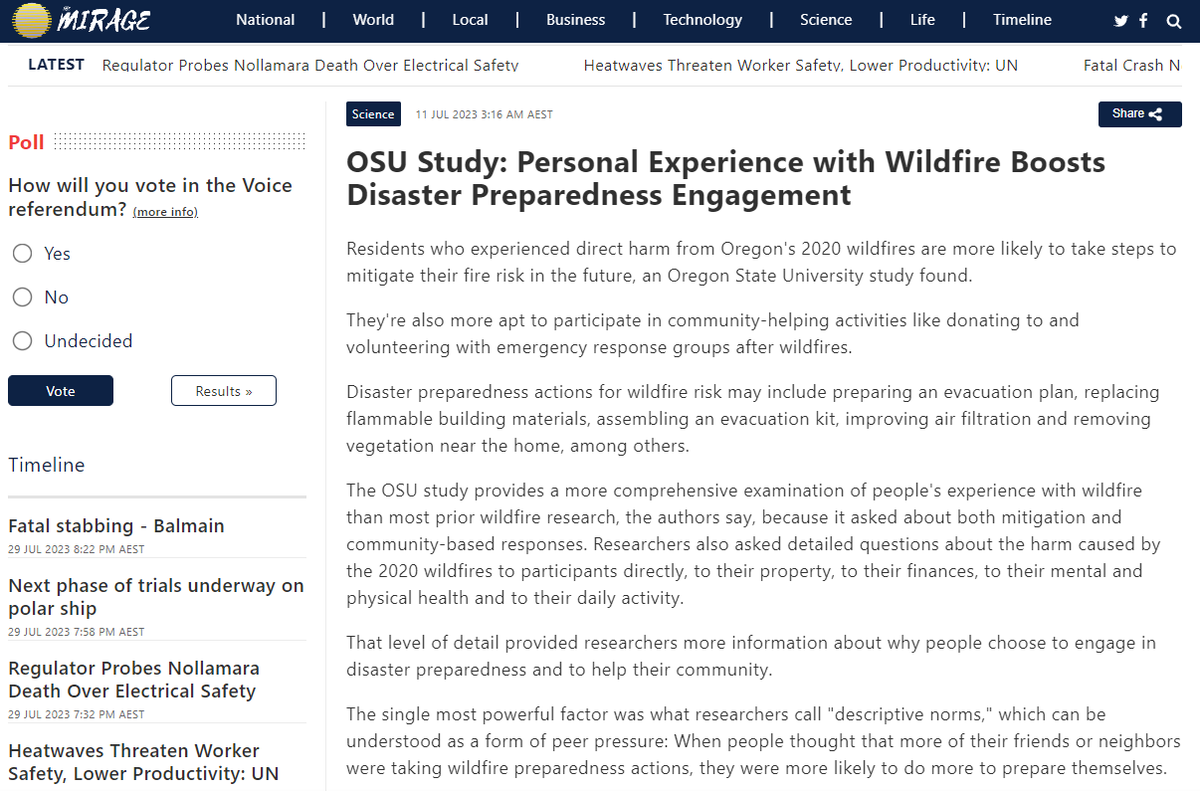The height and width of the screenshot is (791, 1200).
Task: Open the Science category tag
Action: pos(373,114)
